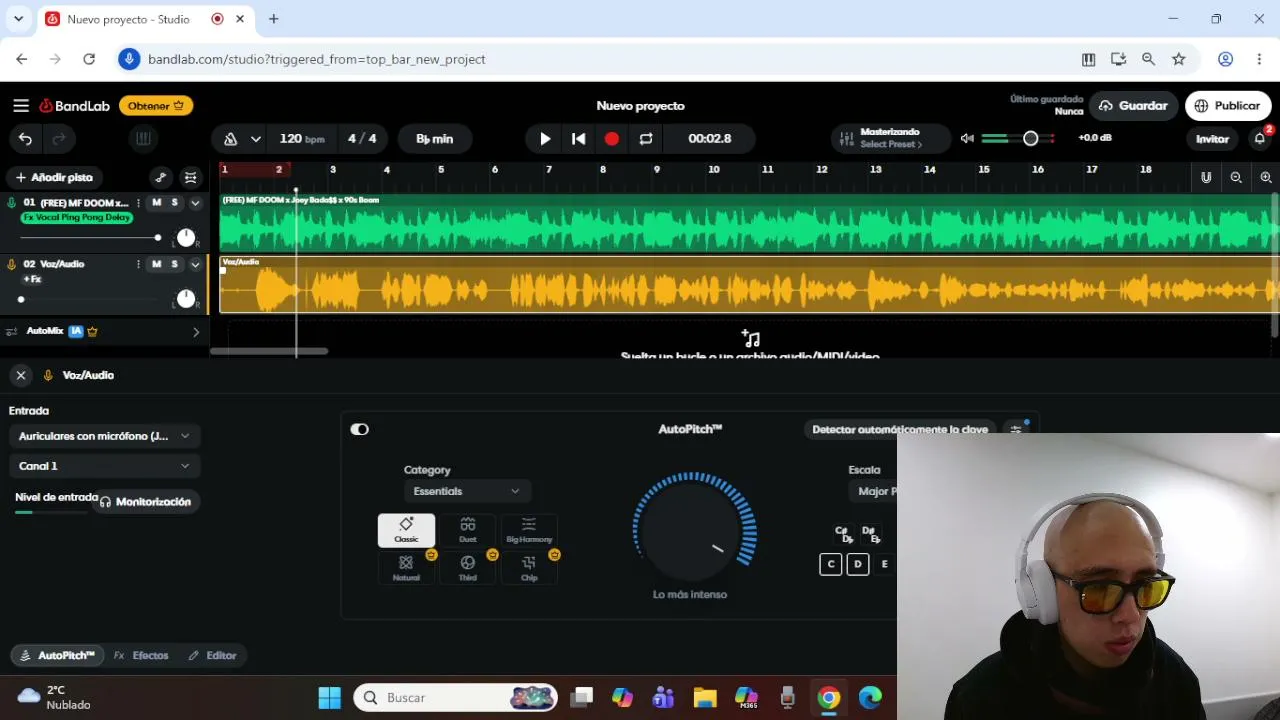The height and width of the screenshot is (720, 1280).
Task: Select the Third AutoPitch preset
Action: [467, 568]
